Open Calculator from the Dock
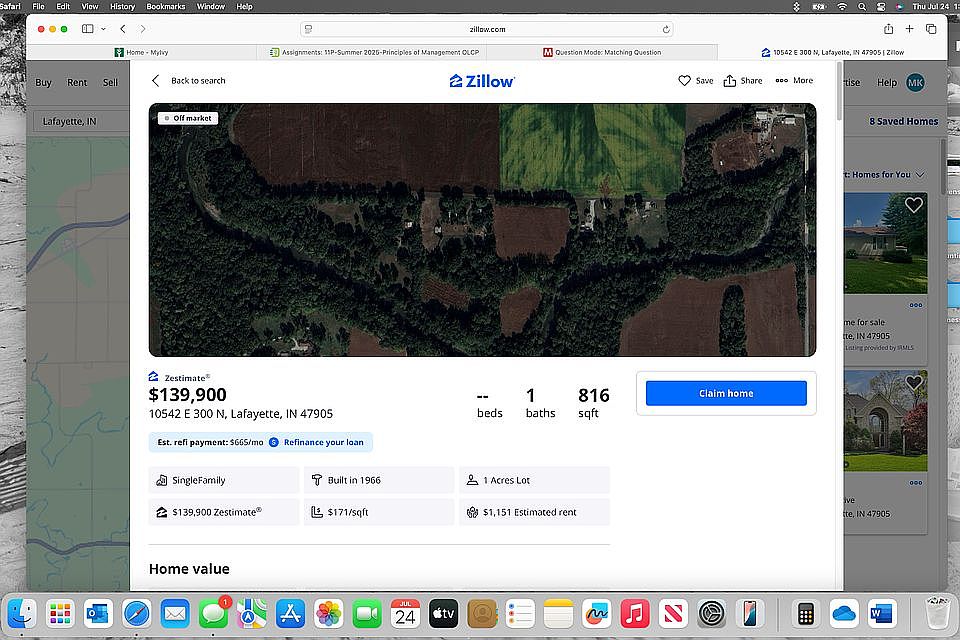This screenshot has width=960, height=640. click(802, 612)
